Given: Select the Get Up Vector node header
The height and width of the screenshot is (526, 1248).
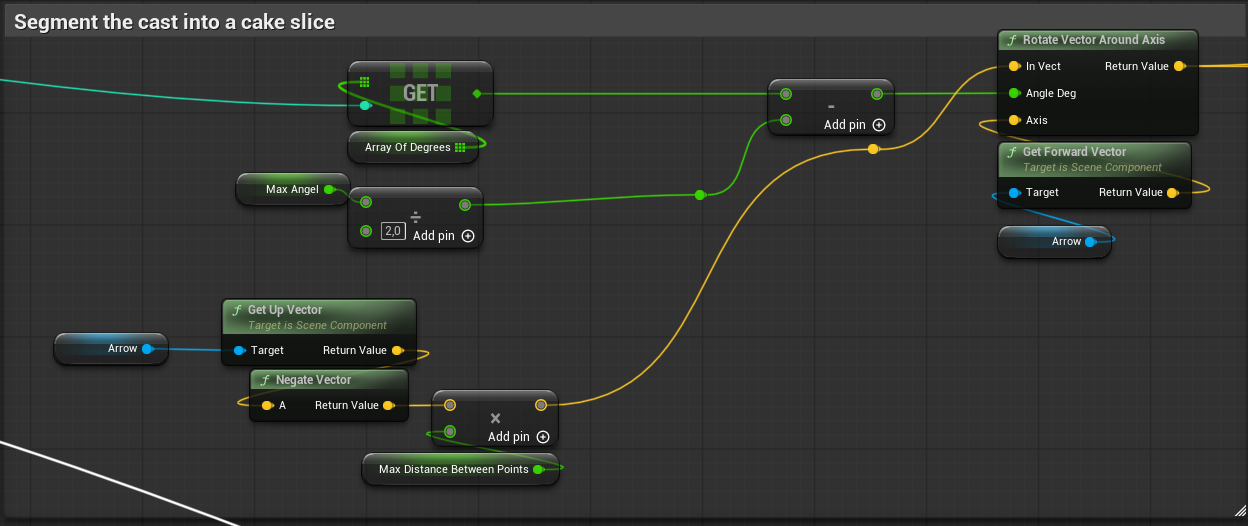Looking at the screenshot, I should pyautogui.click(x=285, y=310).
